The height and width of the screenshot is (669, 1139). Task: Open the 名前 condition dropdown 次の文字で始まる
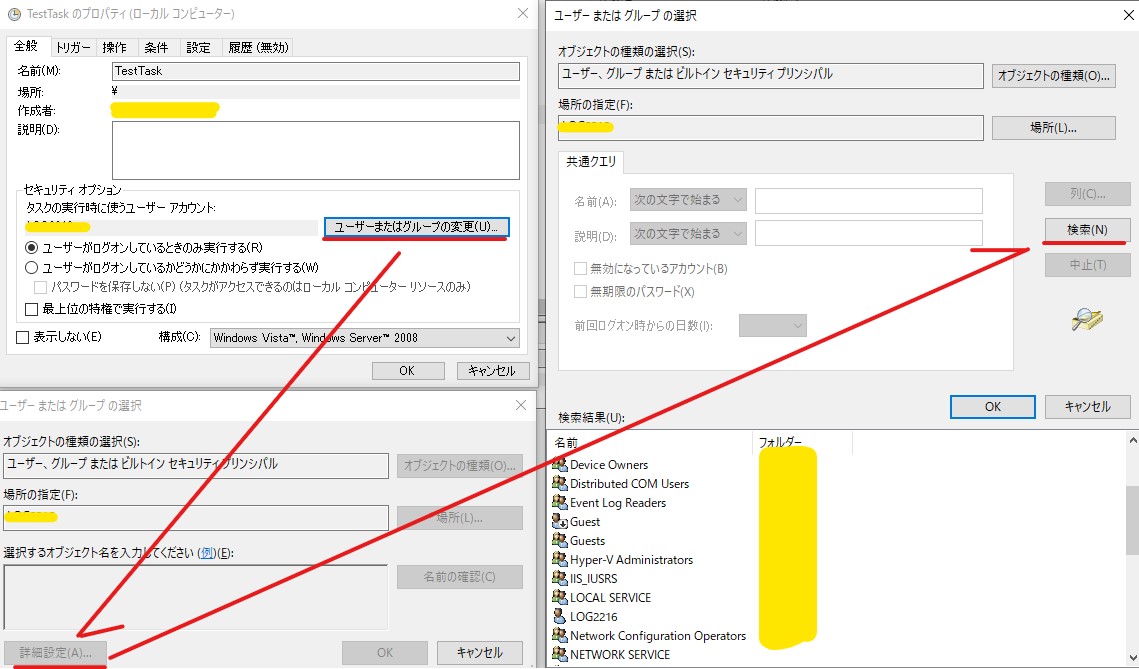(x=688, y=199)
